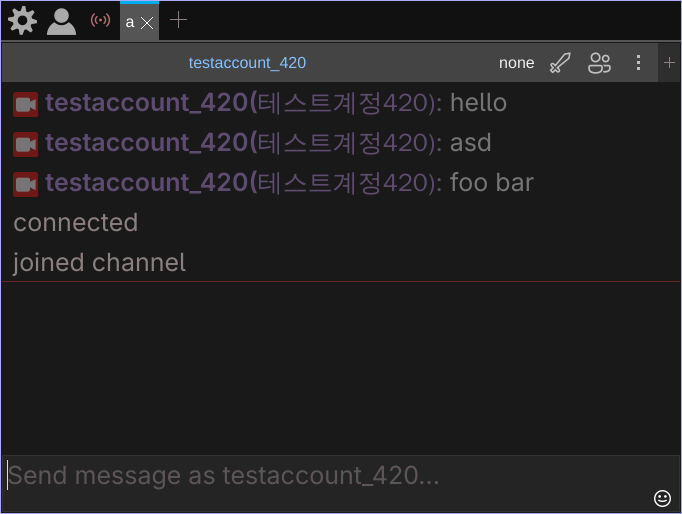
Task: Click the broadcaster badge beside "asd" message
Action: (x=26, y=143)
